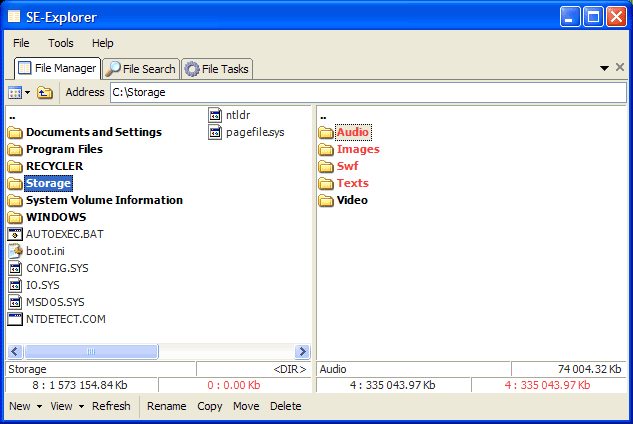Image resolution: width=633 pixels, height=424 pixels.
Task: Click the pagefile.sys file icon
Action: point(215,132)
